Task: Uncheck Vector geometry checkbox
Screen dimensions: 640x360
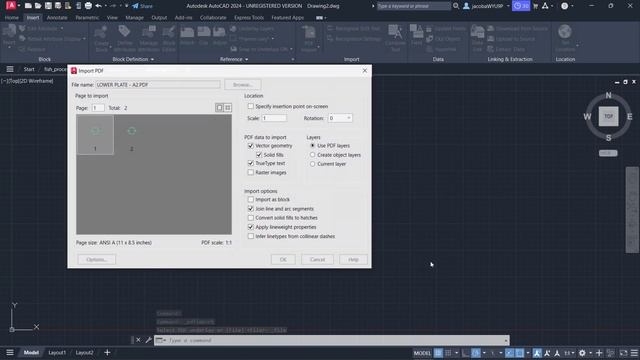Action: coord(251,146)
